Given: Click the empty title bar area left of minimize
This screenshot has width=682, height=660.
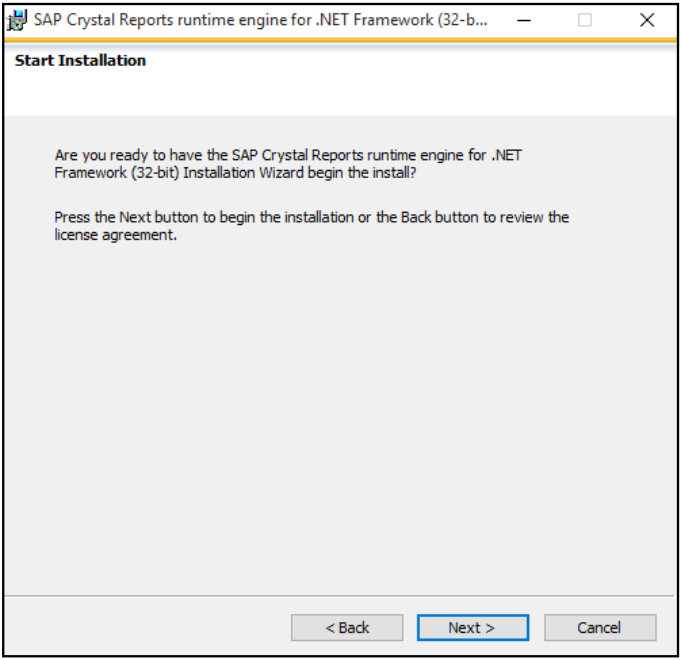Looking at the screenshot, I should coord(500,20).
